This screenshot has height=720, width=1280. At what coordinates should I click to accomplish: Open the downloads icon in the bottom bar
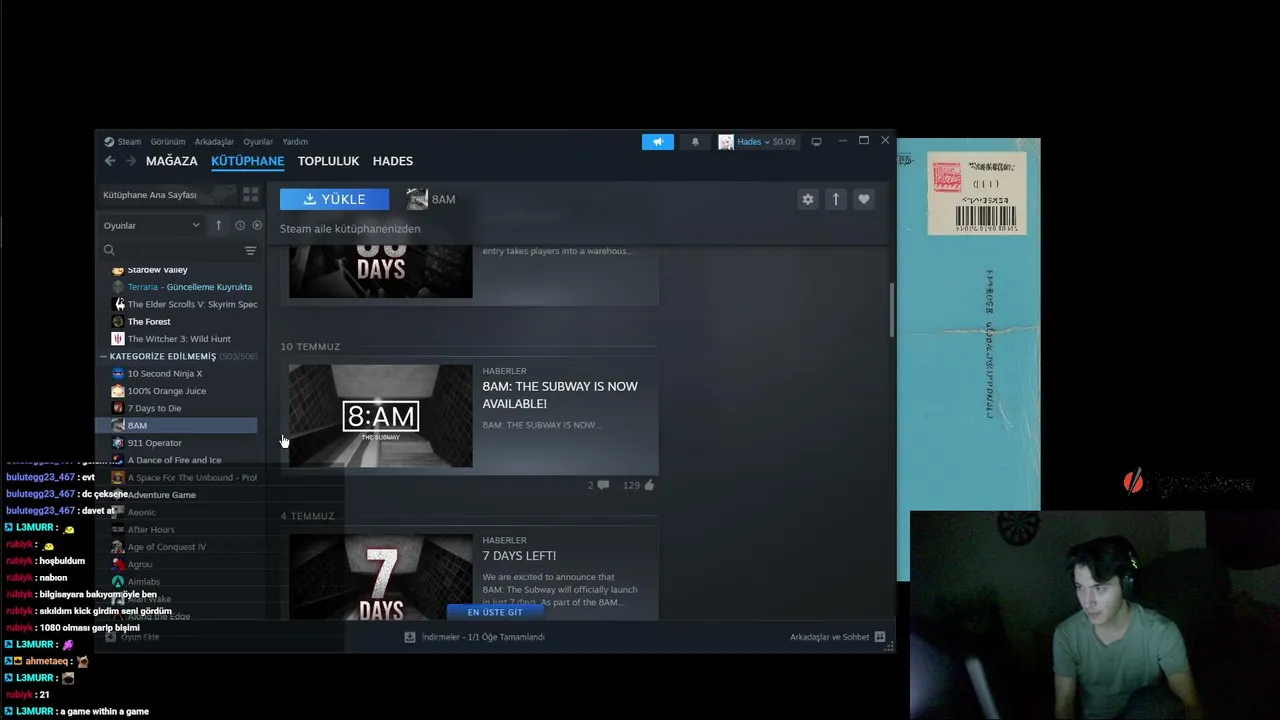point(410,637)
